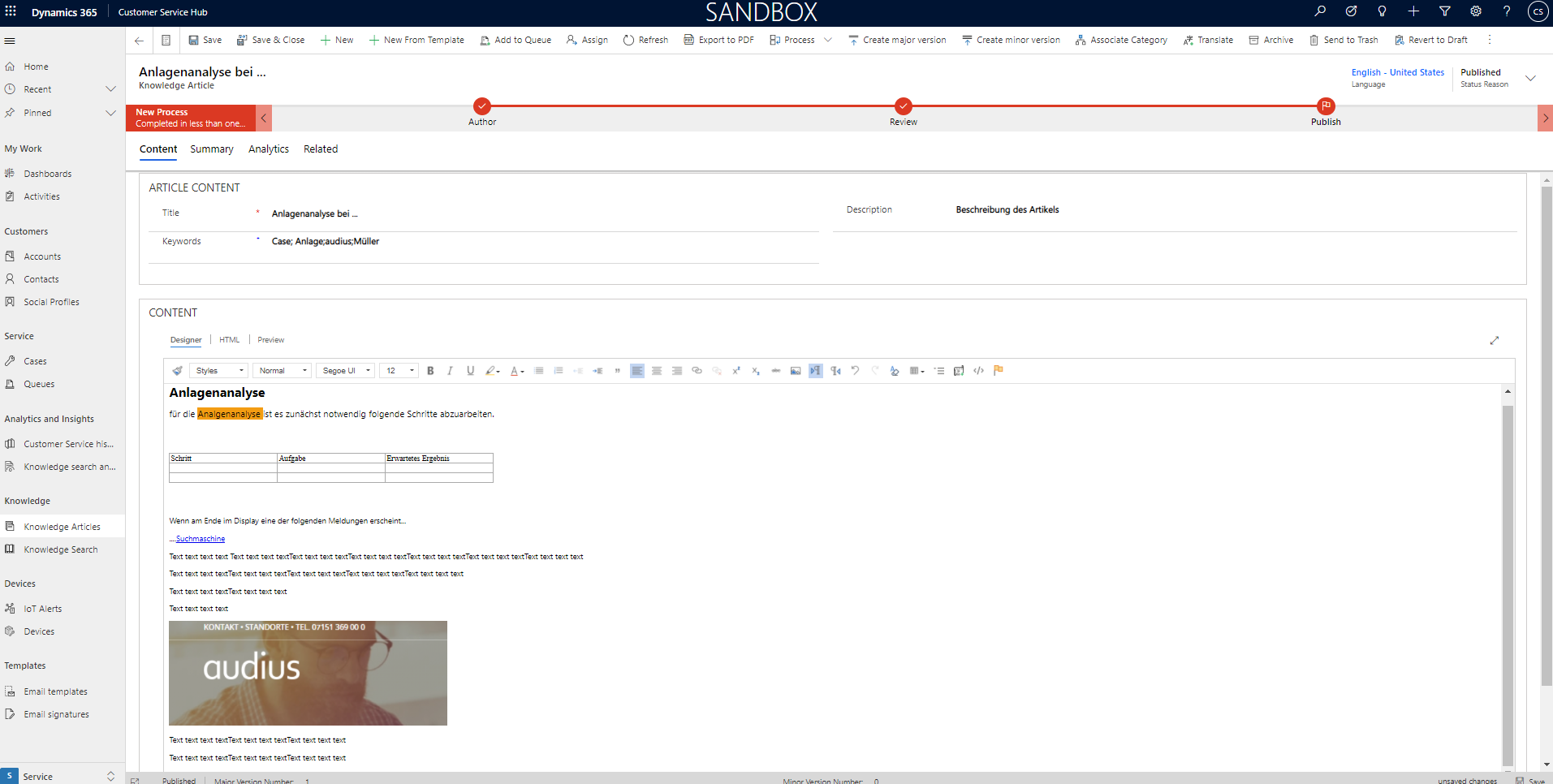Open the Knowledge Search panel
This screenshot has height=784, width=1553.
point(61,549)
